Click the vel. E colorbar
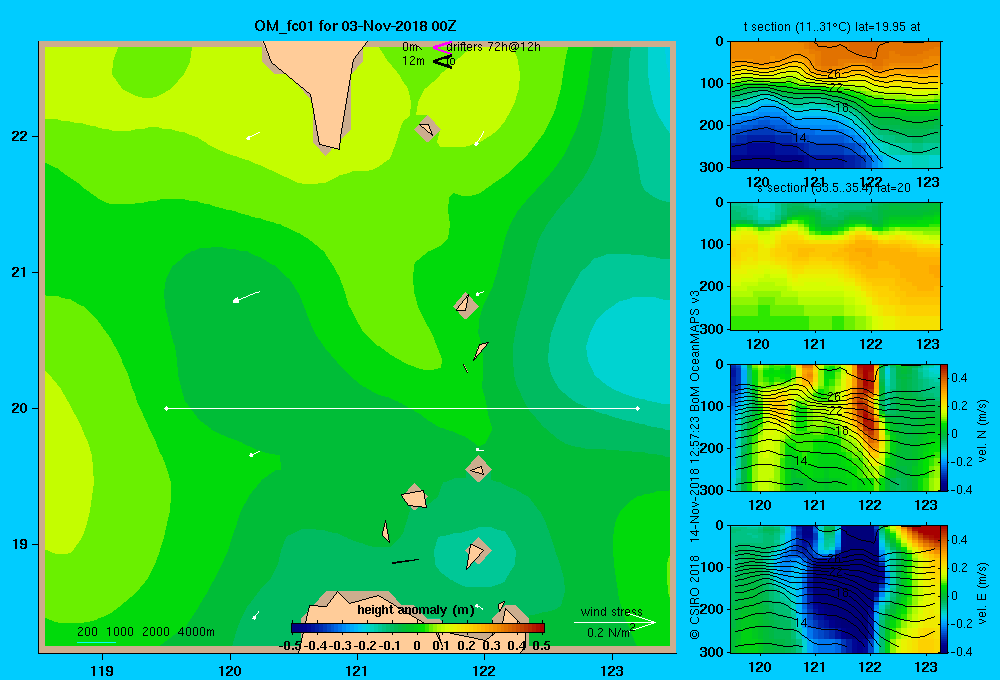 tap(944, 589)
